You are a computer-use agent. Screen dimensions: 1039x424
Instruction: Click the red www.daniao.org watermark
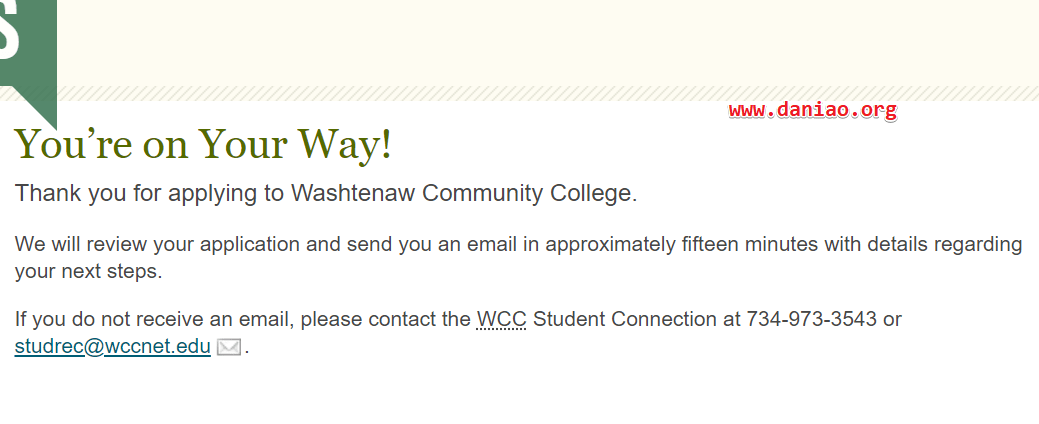point(813,111)
